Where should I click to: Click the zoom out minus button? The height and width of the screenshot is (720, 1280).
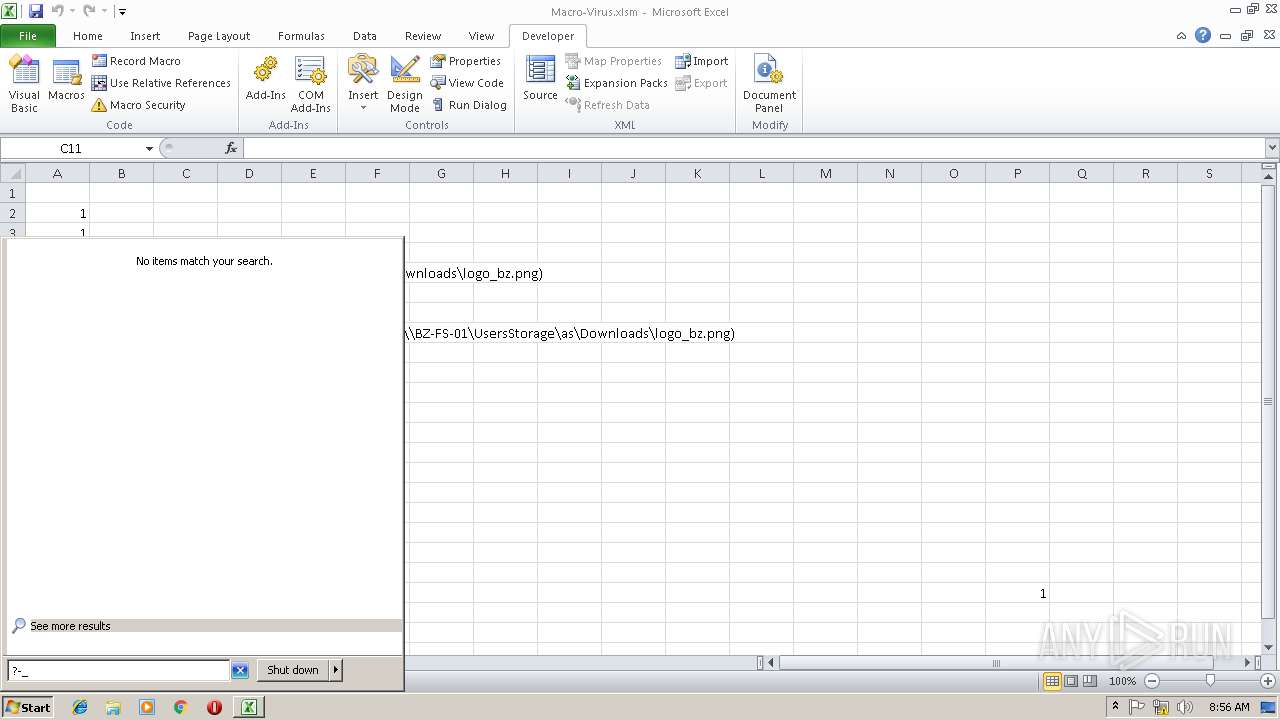pos(1151,681)
